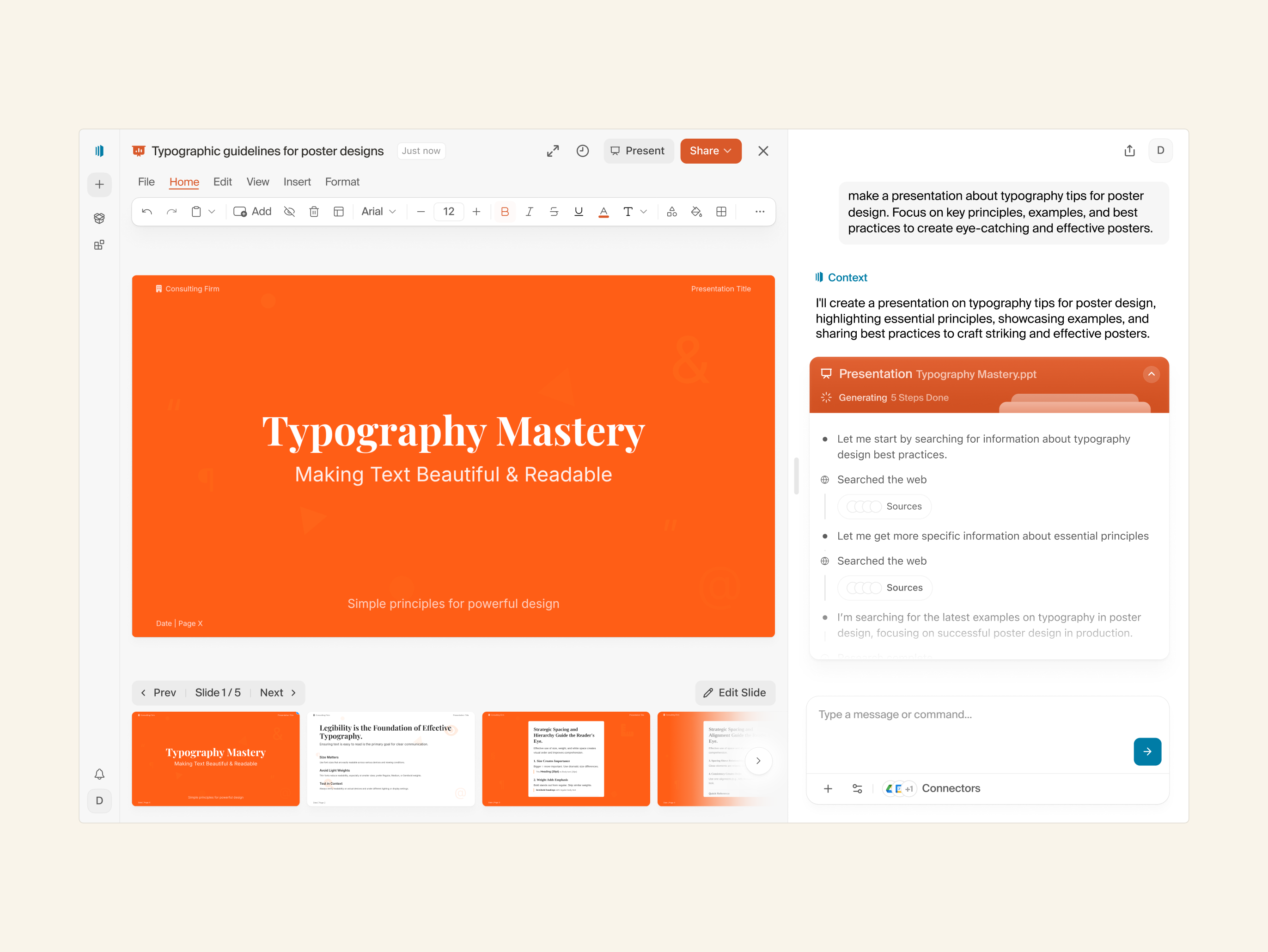
Task: Click the slide layout icon in toolbar
Action: [338, 212]
